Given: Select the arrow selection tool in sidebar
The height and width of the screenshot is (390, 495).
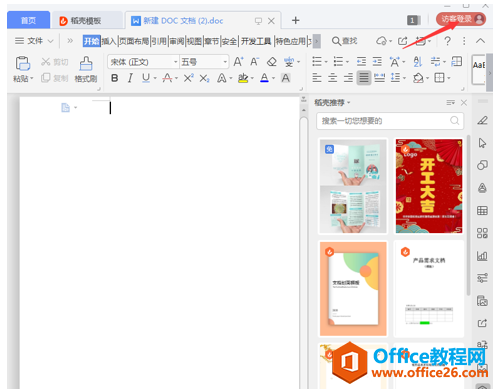Looking at the screenshot, I should click(482, 143).
